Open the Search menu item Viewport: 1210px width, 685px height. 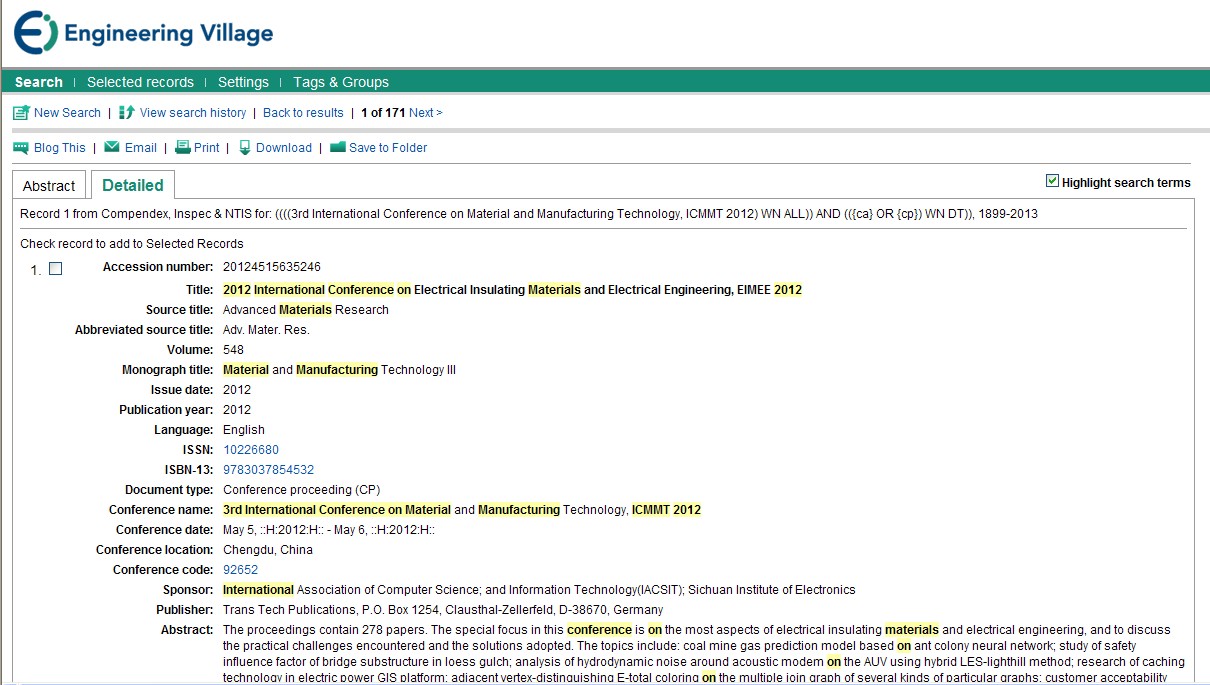point(39,82)
